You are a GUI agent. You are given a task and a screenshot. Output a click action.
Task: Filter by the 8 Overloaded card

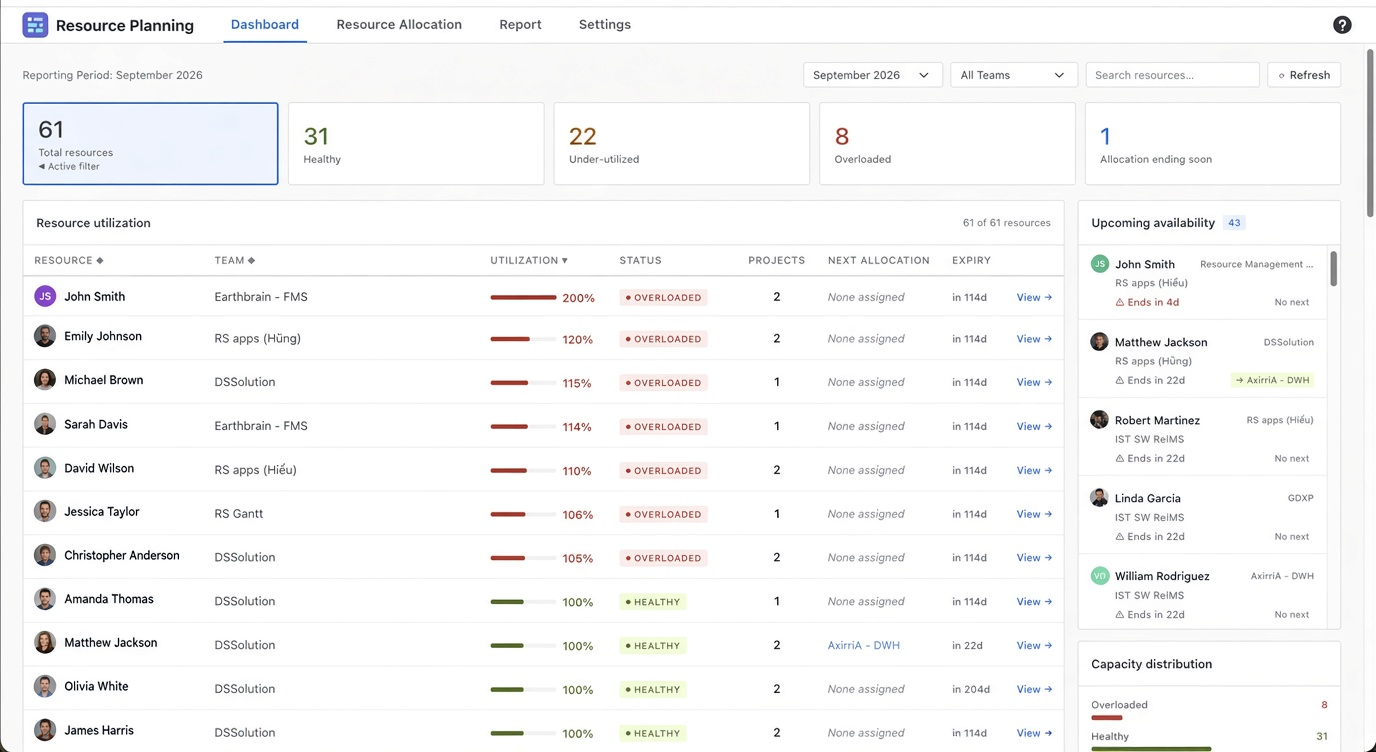tap(947, 144)
